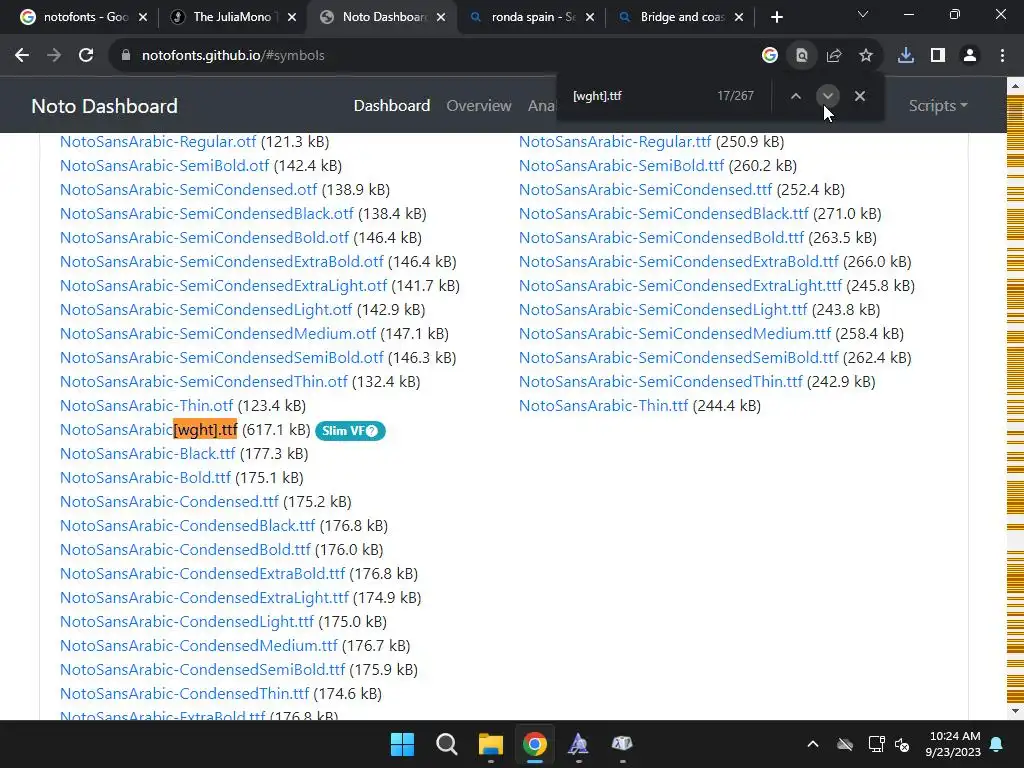Click the page vertical scrollbar track
The height and width of the screenshot is (768, 1024).
pyautogui.click(x=1016, y=398)
